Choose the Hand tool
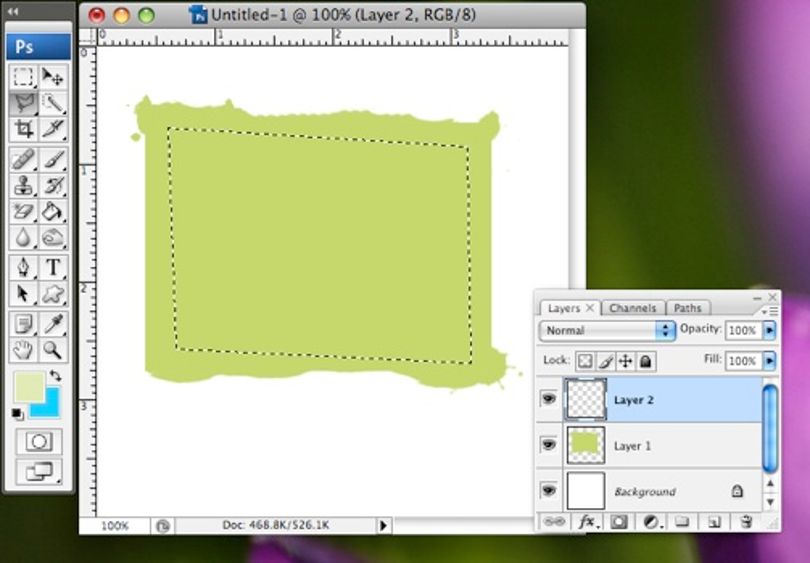 pyautogui.click(x=23, y=350)
